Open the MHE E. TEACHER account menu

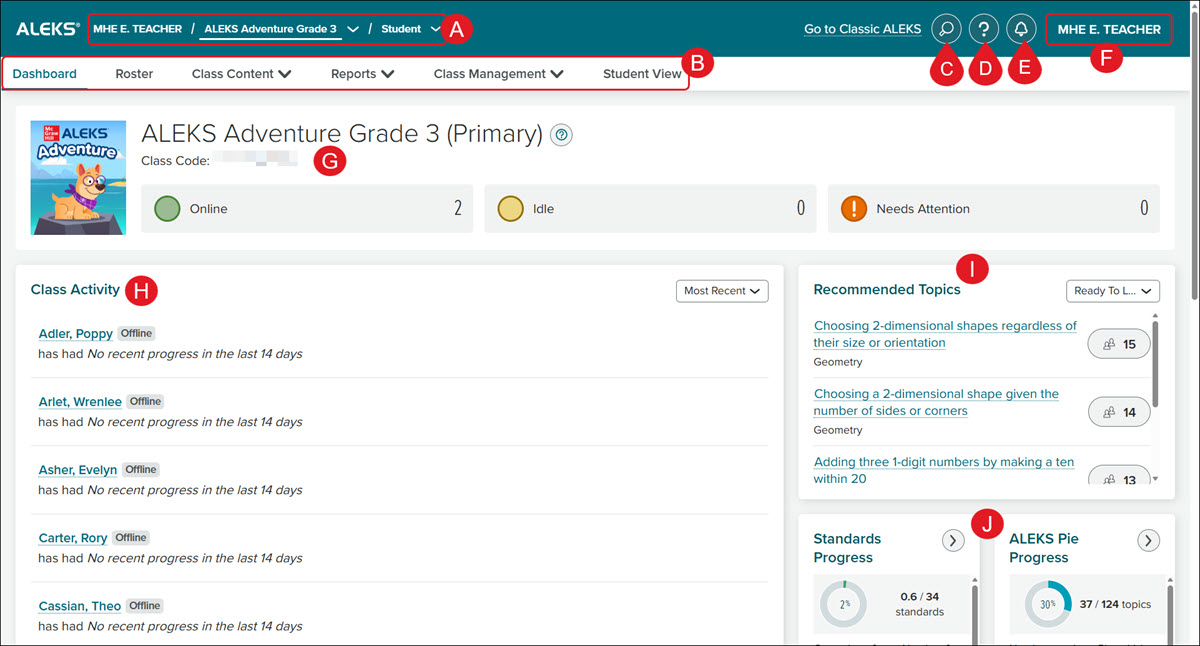pos(1109,29)
